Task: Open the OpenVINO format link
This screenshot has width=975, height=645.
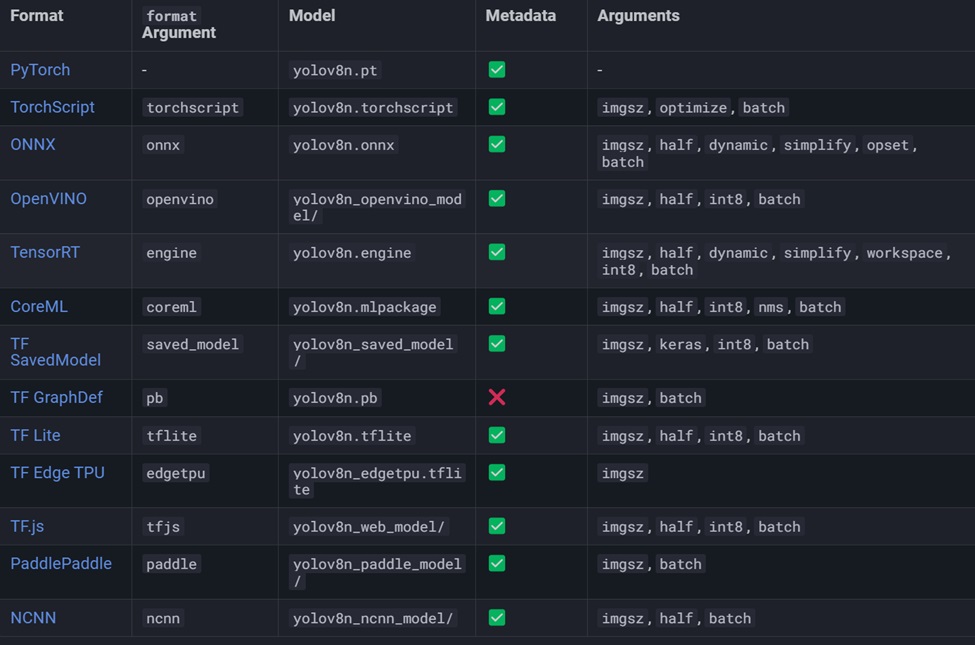Action: [49, 198]
